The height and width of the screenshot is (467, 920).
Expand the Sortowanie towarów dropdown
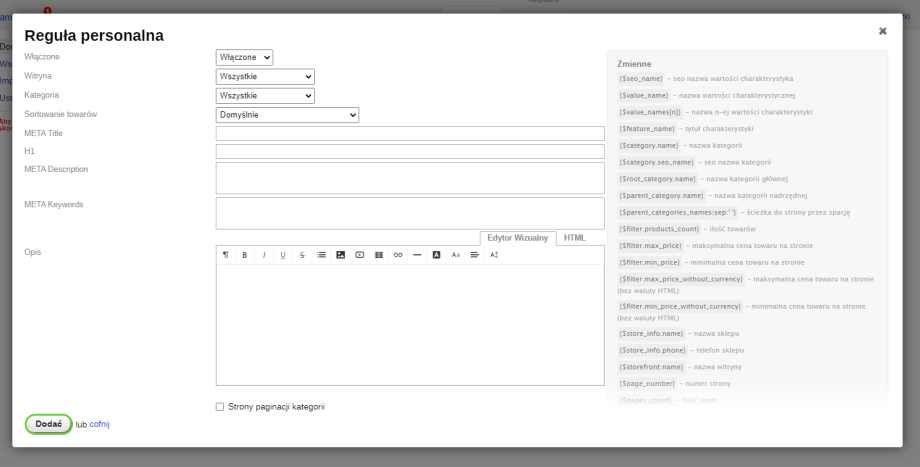pos(287,115)
